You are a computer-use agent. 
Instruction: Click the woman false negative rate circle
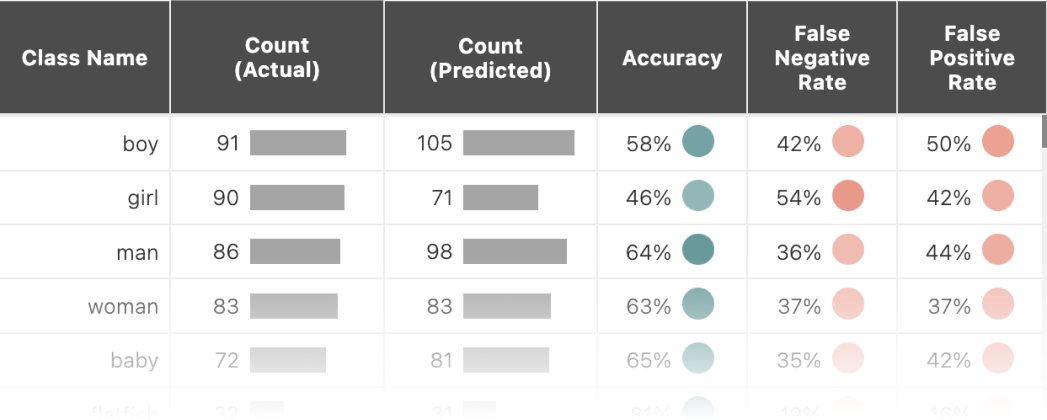tap(848, 304)
